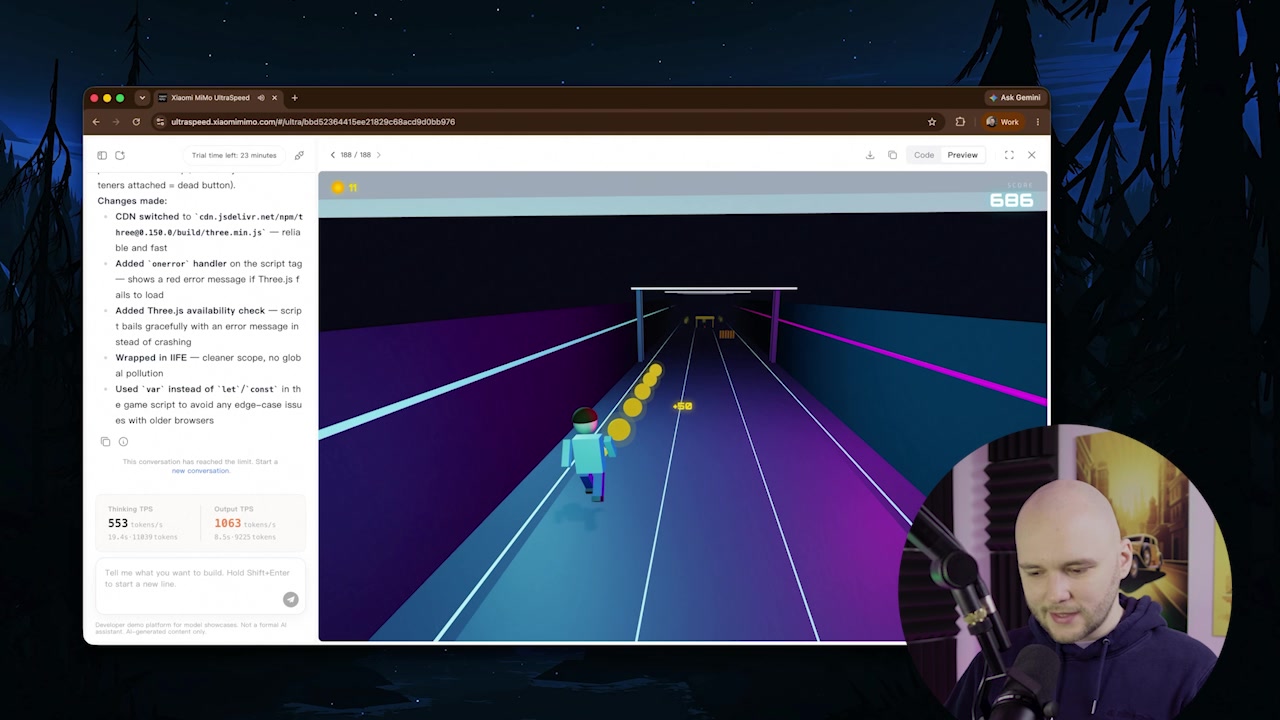Open the Work profile menu

[x=1003, y=122]
